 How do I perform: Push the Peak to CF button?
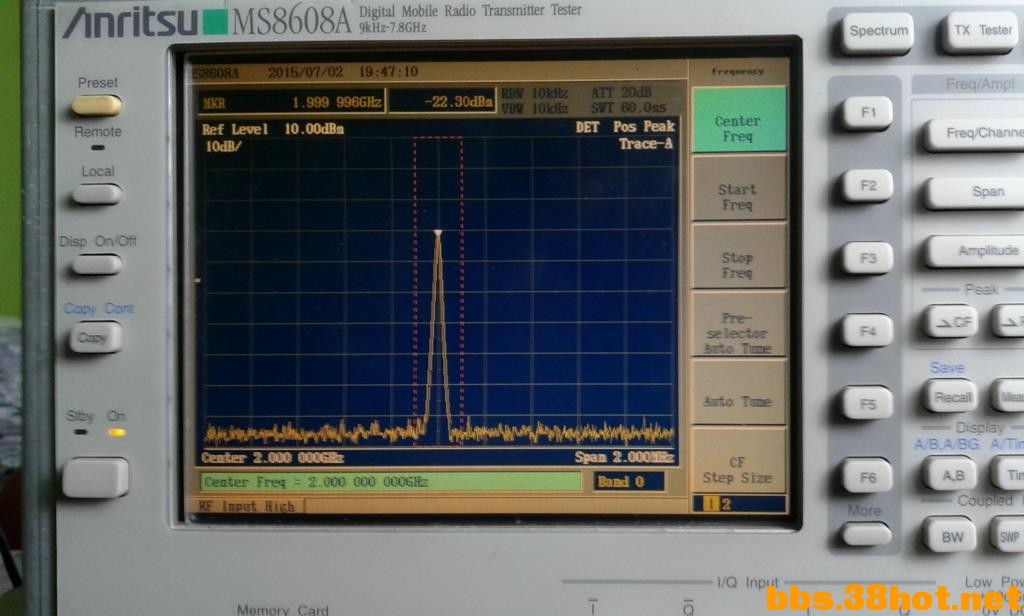pos(951,321)
